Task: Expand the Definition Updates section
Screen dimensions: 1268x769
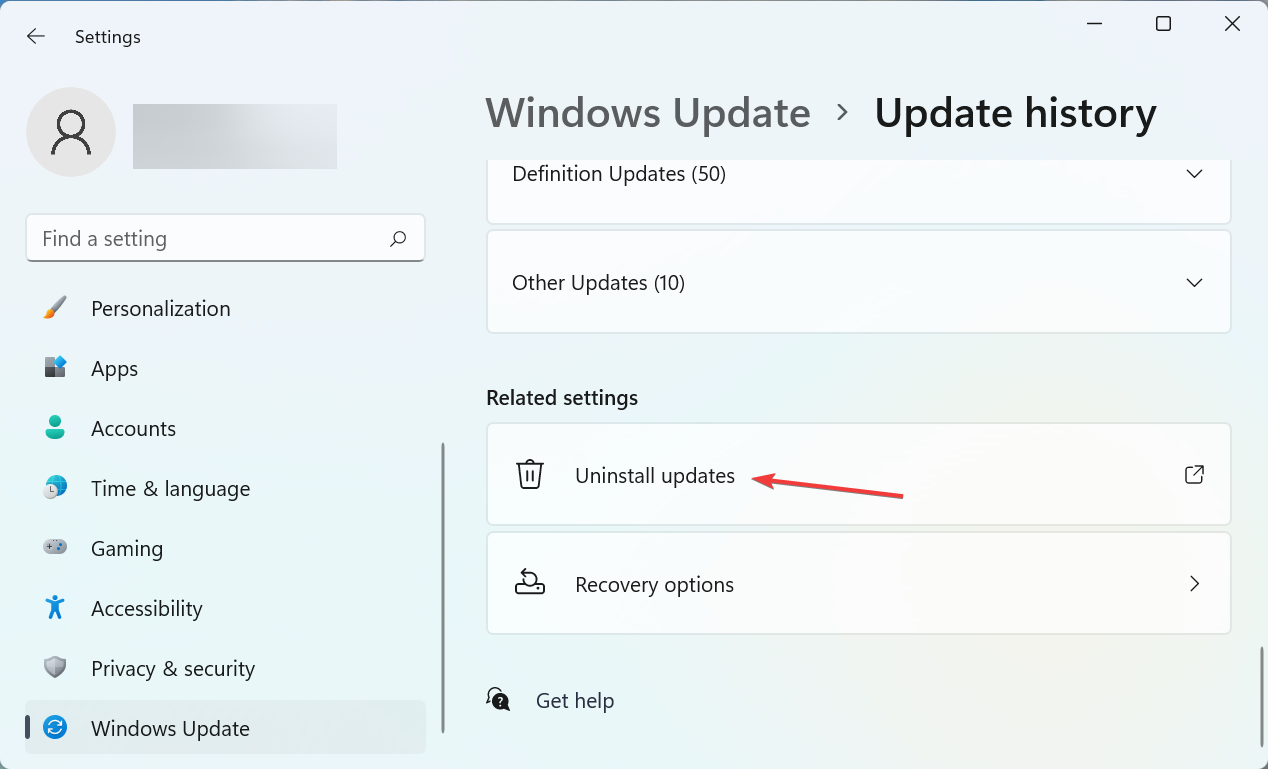Action: [1194, 173]
